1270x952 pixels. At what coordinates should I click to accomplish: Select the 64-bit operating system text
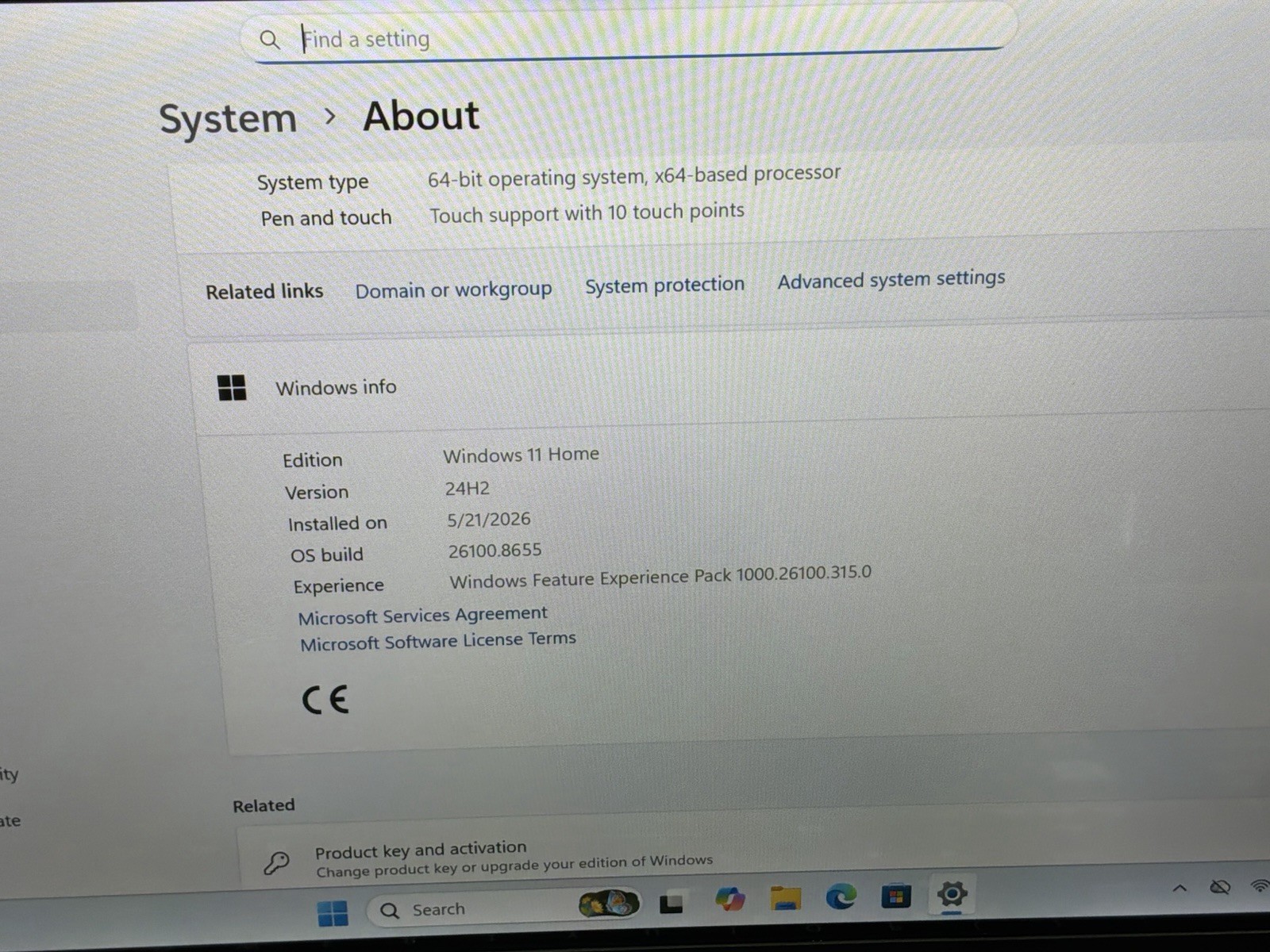(633, 175)
